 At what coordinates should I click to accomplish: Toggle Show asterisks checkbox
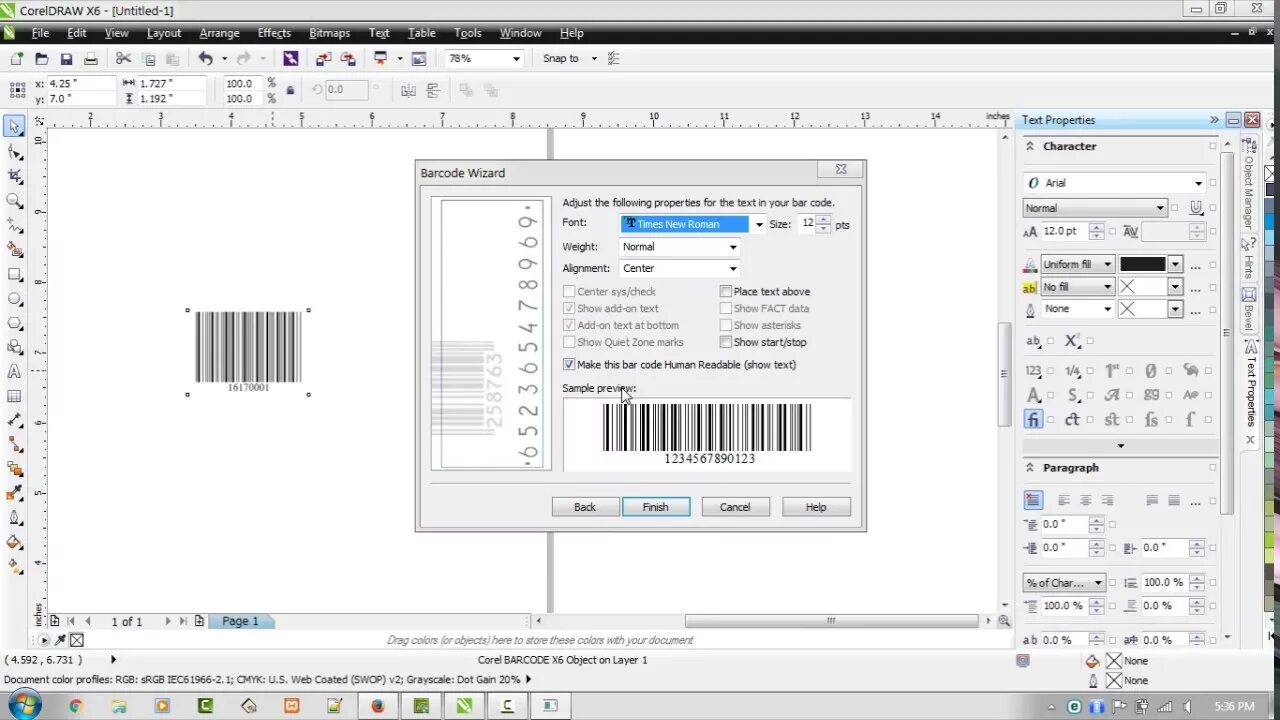click(x=726, y=325)
